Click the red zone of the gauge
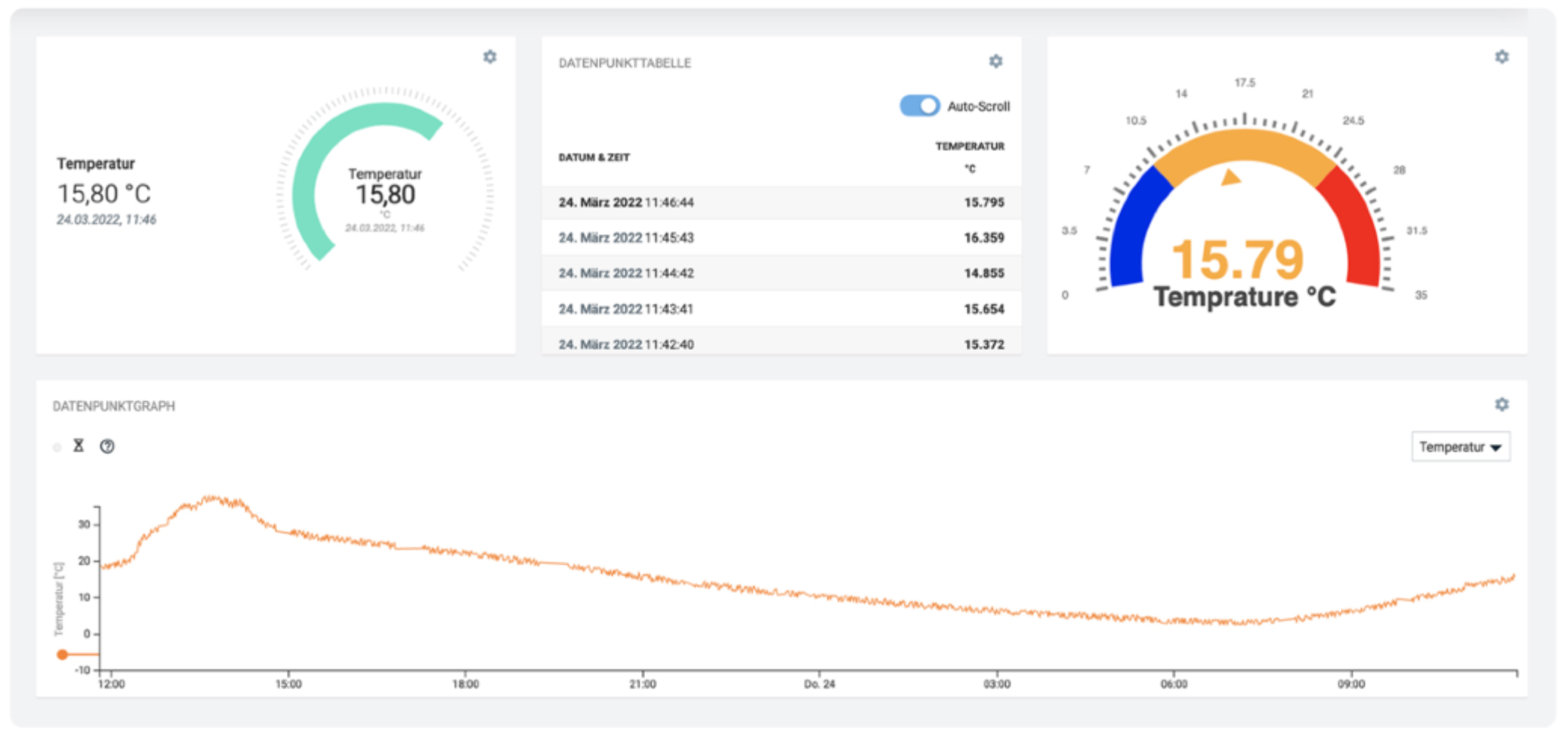Image resolution: width=1568 pixels, height=738 pixels. click(x=1357, y=227)
